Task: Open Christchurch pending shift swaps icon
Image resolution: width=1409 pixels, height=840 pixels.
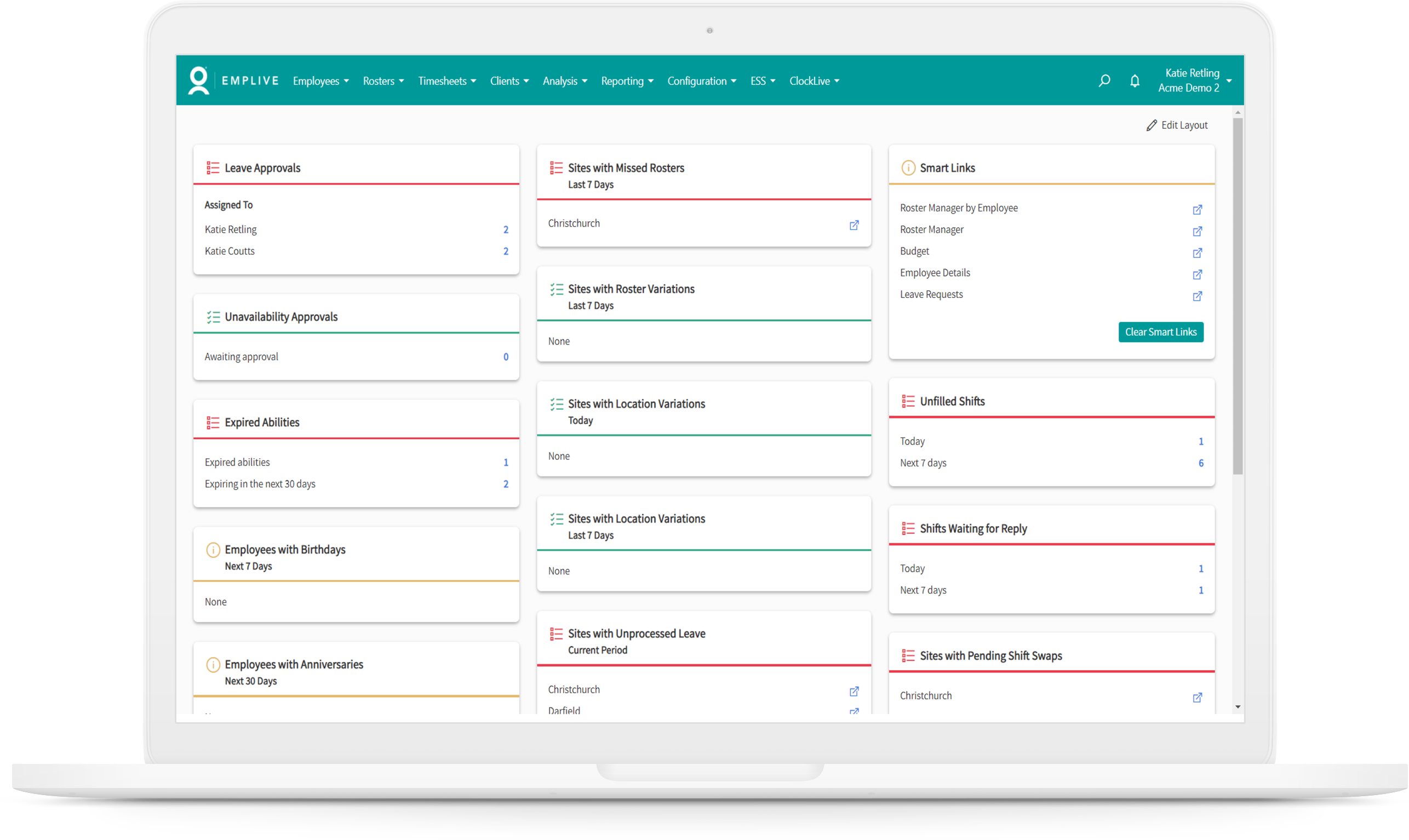Action: coord(1198,698)
